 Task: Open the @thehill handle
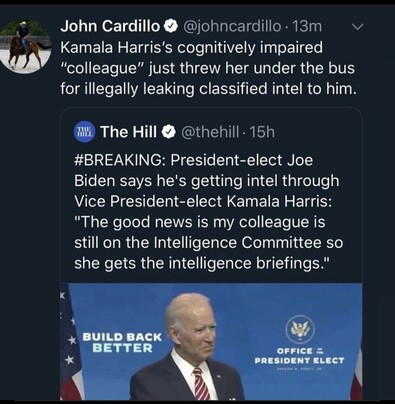(210, 132)
